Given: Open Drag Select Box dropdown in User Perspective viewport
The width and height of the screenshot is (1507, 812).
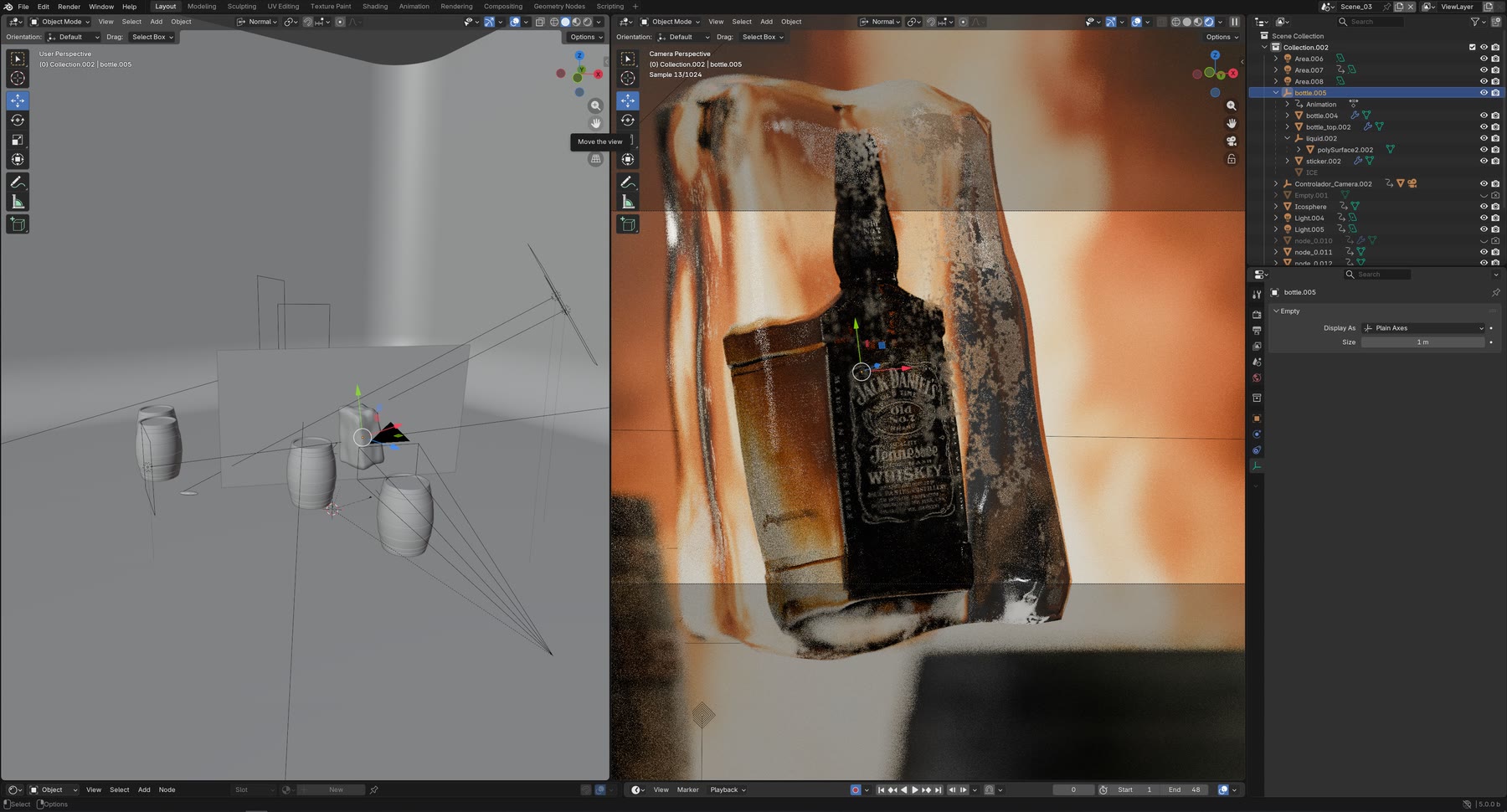Looking at the screenshot, I should point(152,37).
